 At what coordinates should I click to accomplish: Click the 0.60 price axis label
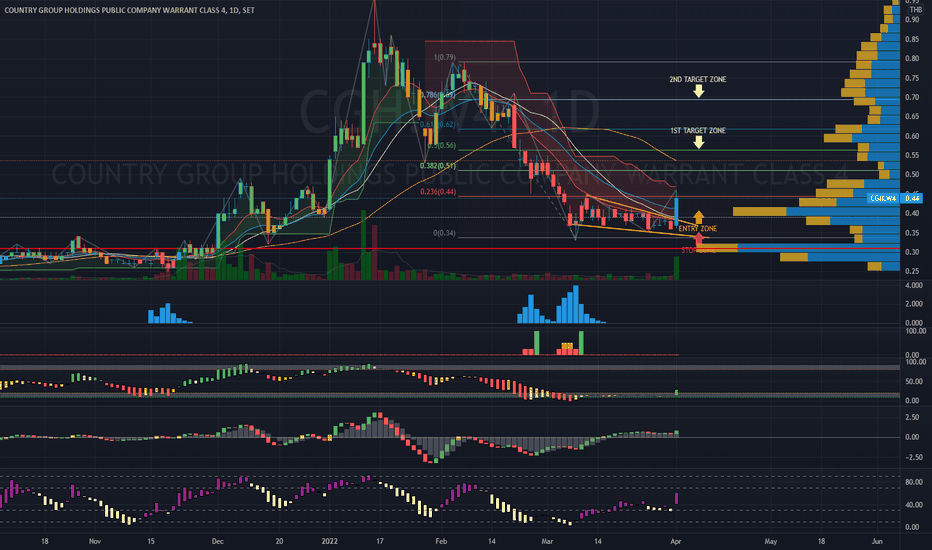pyautogui.click(x=912, y=136)
